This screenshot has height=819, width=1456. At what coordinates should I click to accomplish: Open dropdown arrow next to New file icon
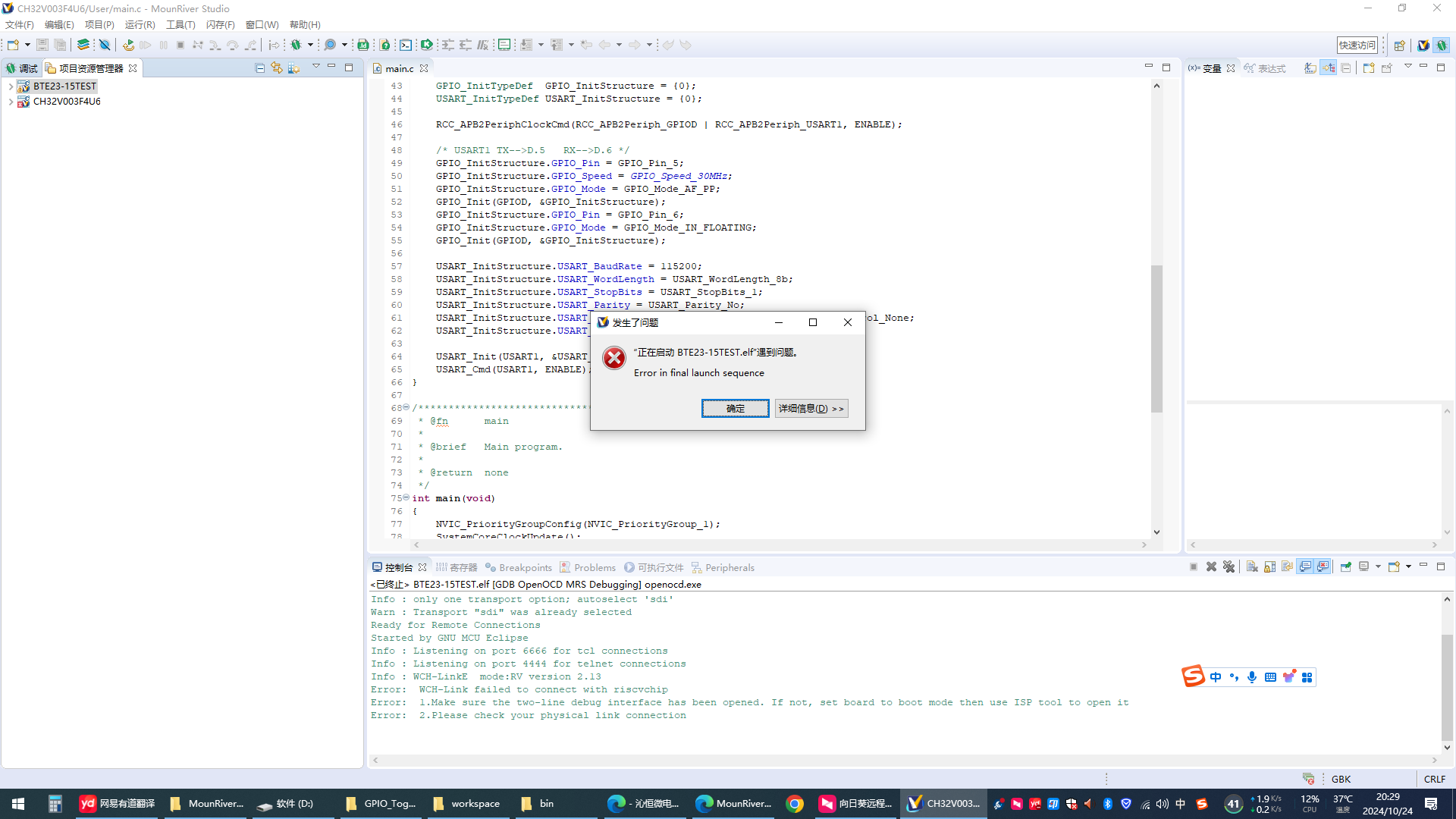coord(27,45)
